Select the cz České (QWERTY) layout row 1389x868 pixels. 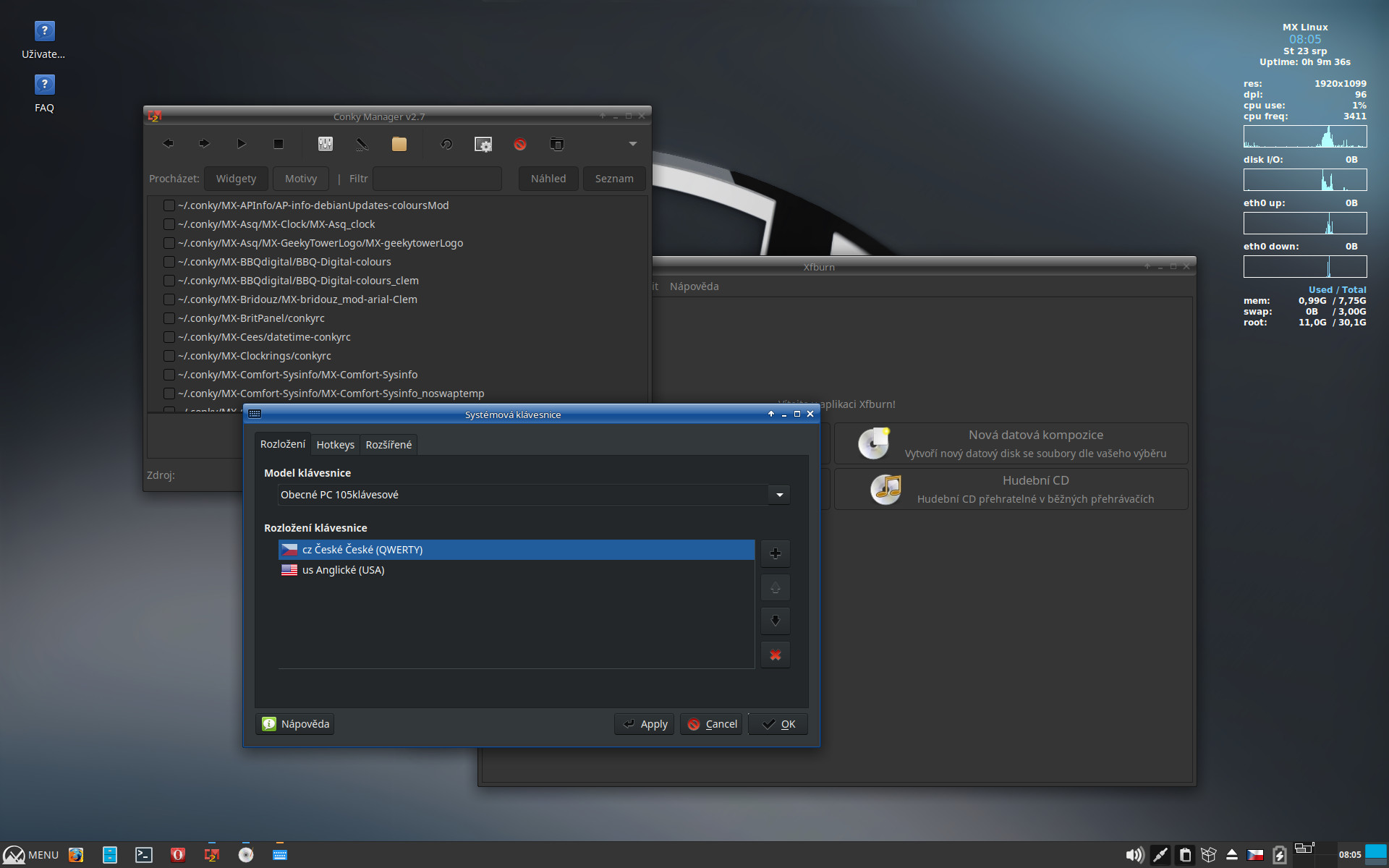[x=517, y=550]
